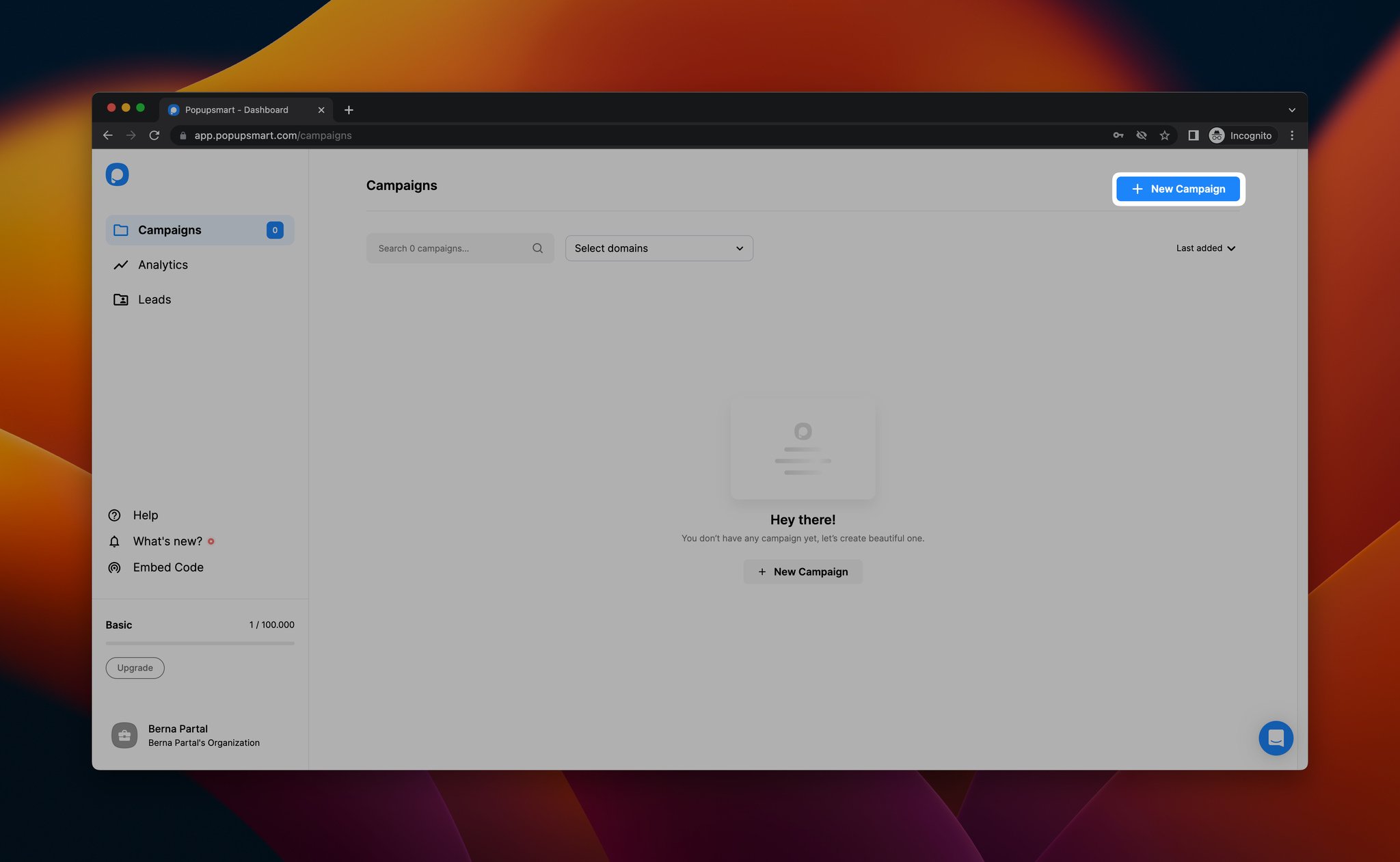Click the incognito profile indicator

[x=1242, y=135]
